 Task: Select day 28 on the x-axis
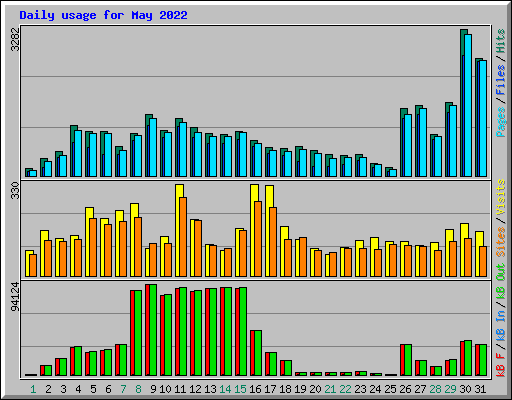pyautogui.click(x=435, y=389)
